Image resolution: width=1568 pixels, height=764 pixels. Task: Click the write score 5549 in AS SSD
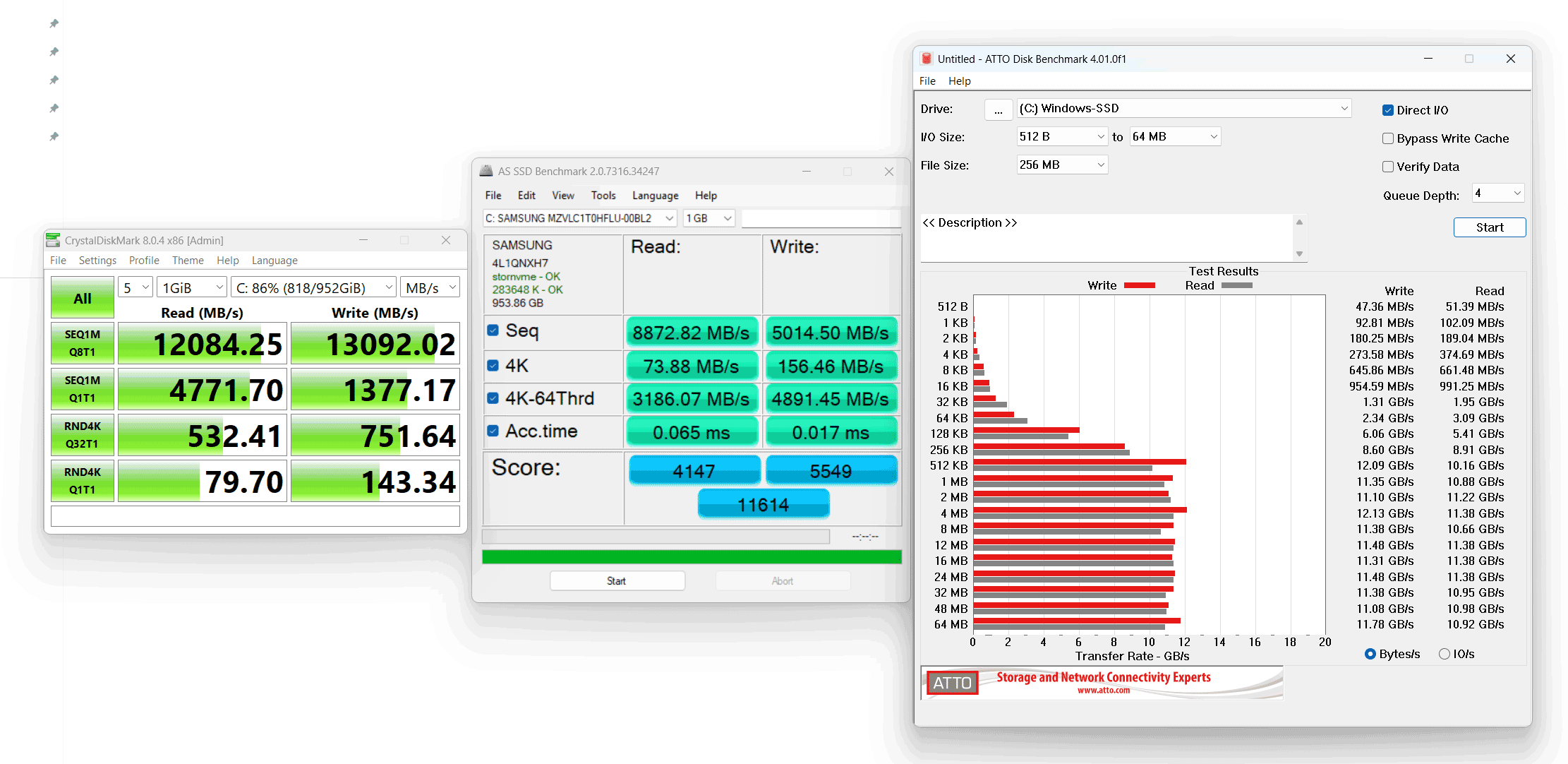tap(831, 470)
